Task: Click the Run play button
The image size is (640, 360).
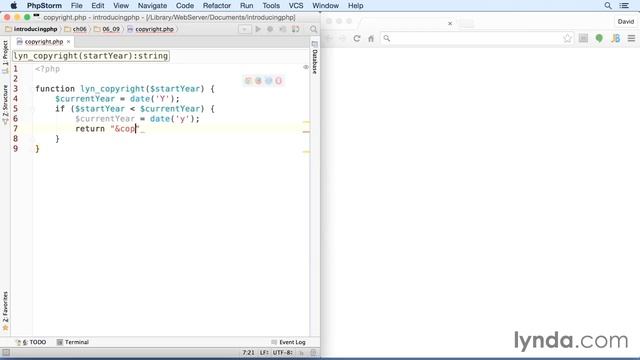Action: click(x=258, y=29)
